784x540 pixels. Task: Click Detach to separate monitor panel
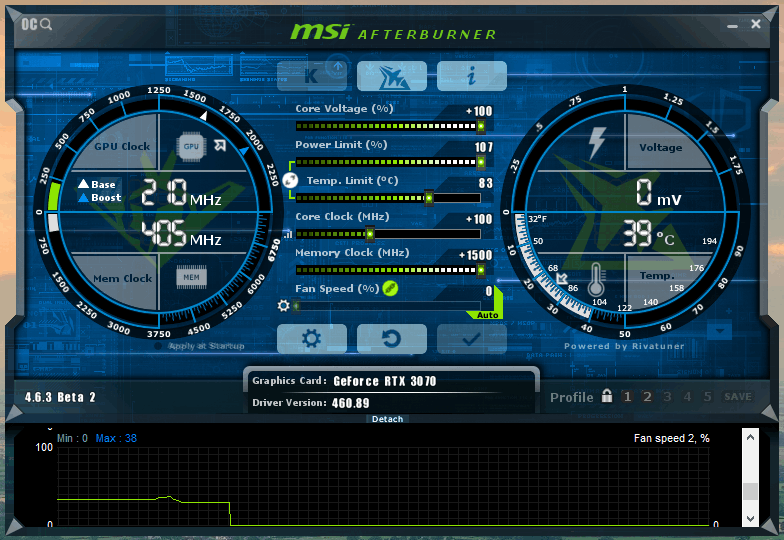click(388, 419)
